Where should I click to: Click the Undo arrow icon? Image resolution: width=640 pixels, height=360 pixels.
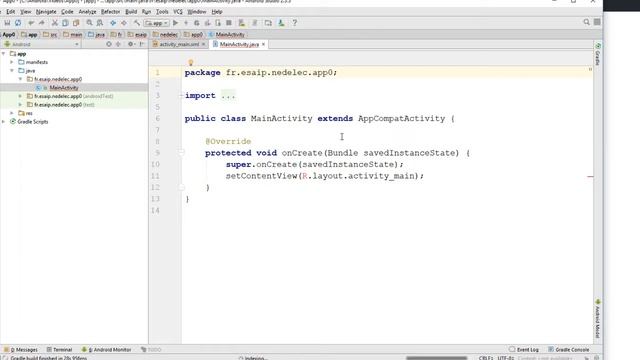tap(31, 23)
